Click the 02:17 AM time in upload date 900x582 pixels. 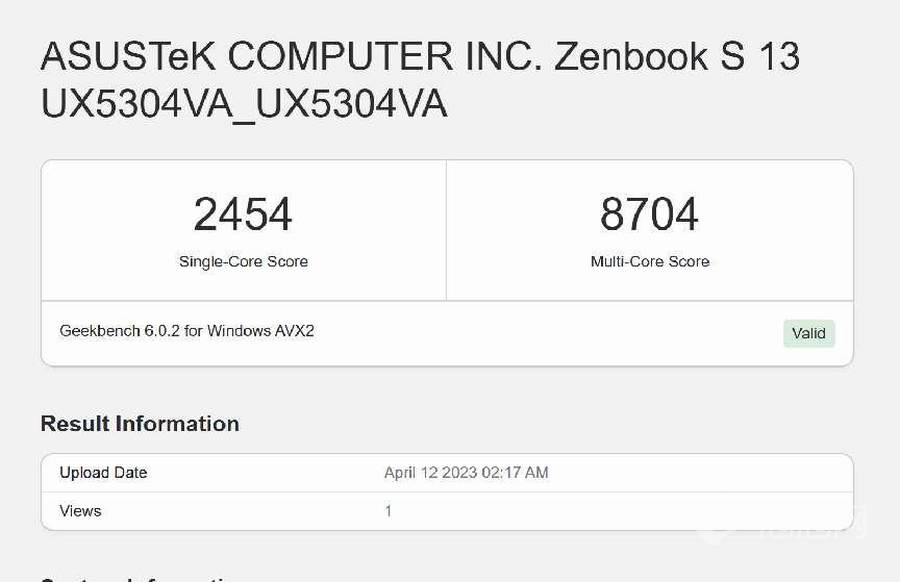pyautogui.click(x=515, y=472)
